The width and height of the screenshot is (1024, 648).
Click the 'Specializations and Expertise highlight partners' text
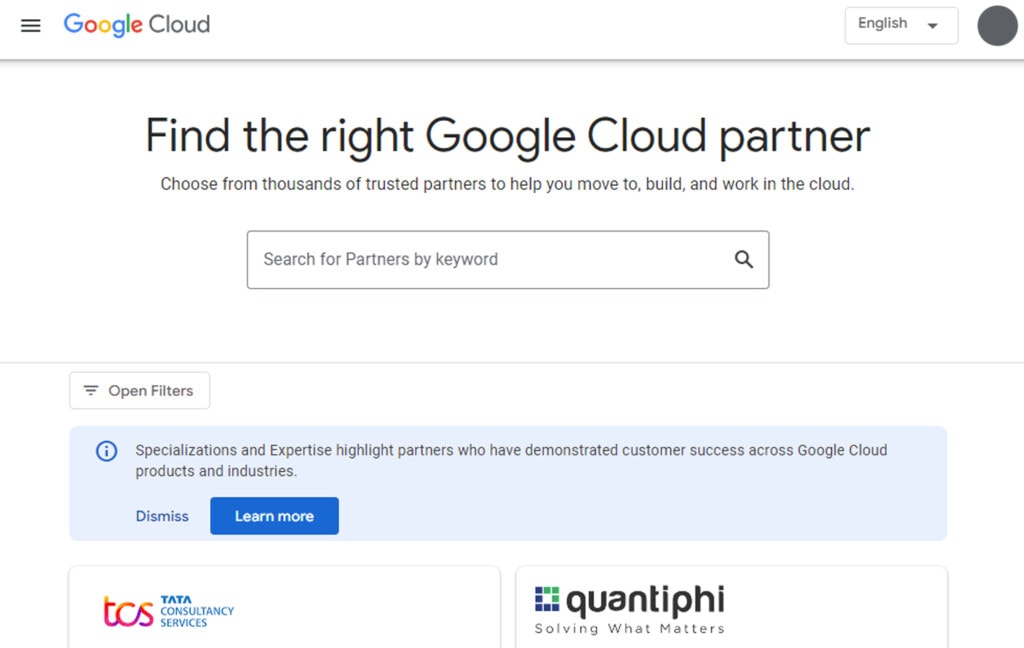[x=511, y=461]
